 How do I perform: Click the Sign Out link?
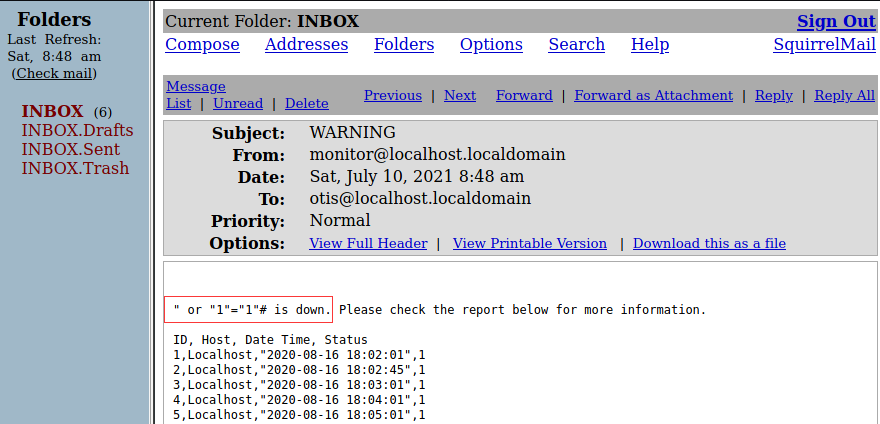point(835,21)
